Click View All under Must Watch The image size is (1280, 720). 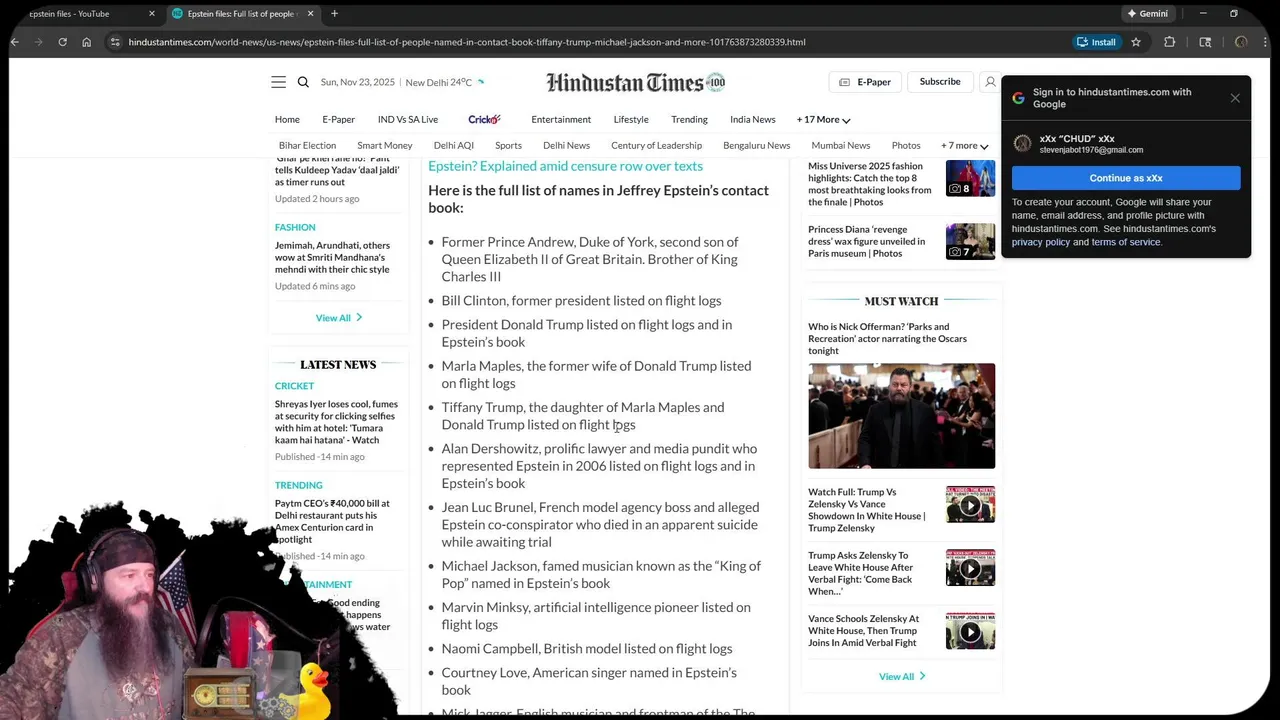[x=902, y=677]
